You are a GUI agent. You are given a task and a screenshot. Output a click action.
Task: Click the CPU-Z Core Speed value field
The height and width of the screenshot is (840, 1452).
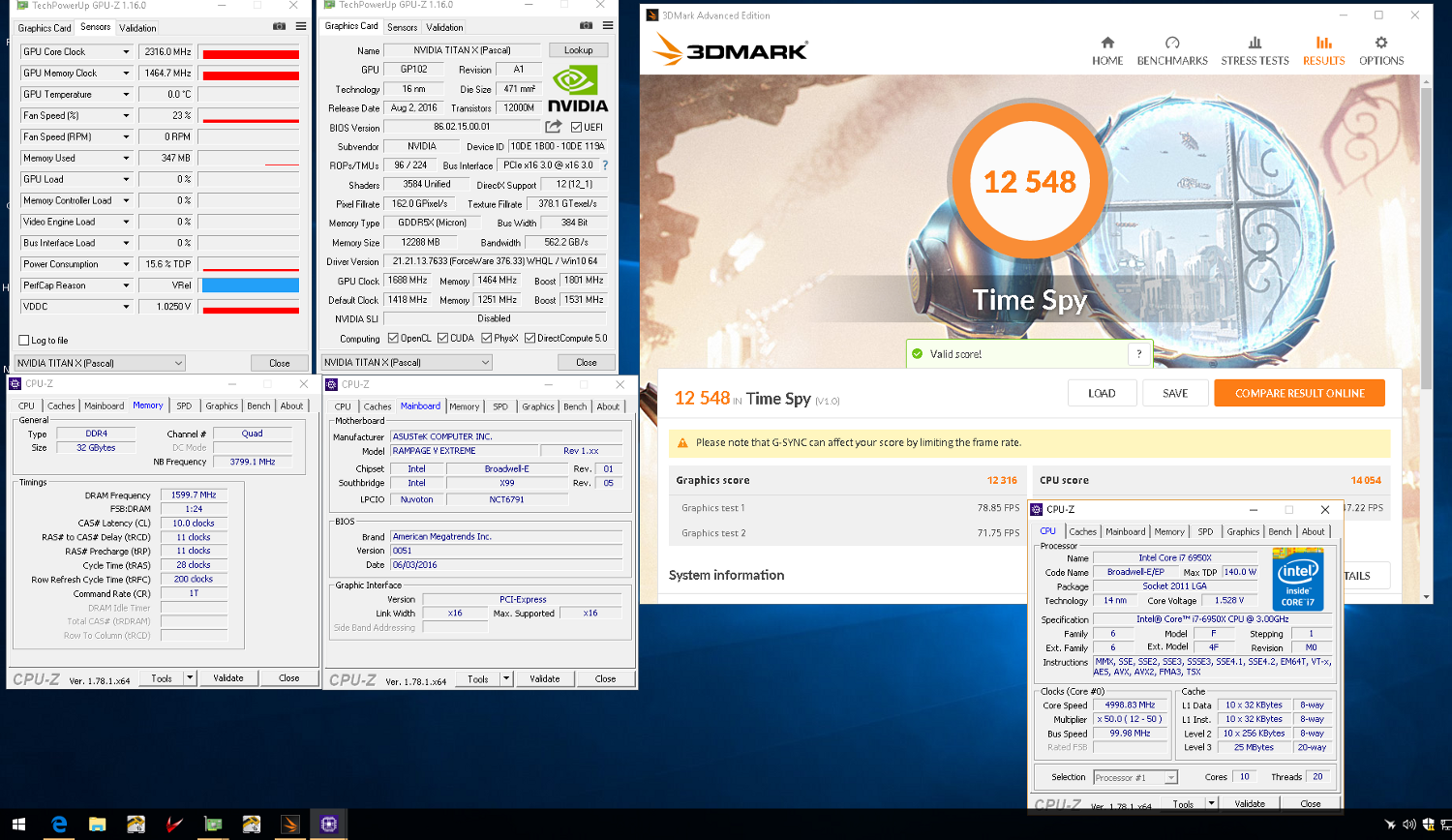pyautogui.click(x=1130, y=705)
